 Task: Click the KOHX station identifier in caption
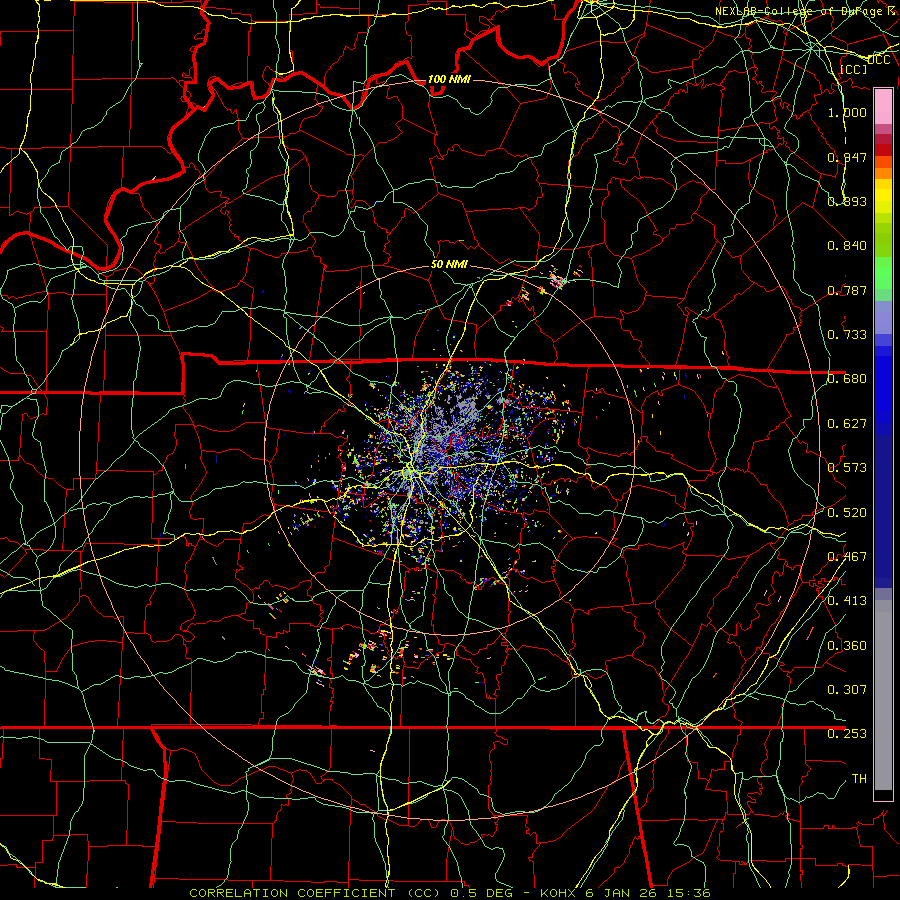coord(559,893)
